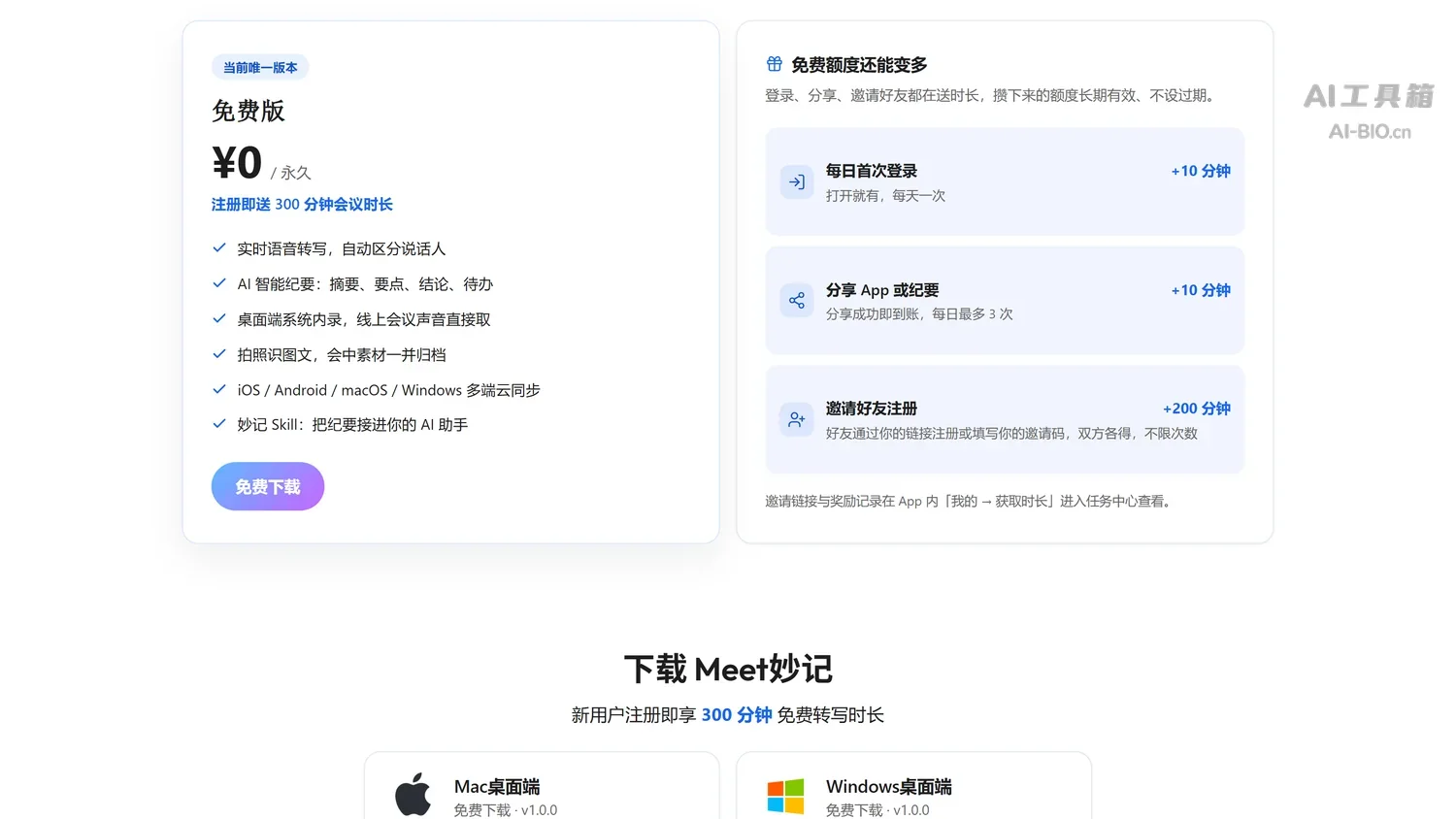1456x819 pixels.
Task: Click the 当前唯一版本 badge
Action: (x=260, y=67)
